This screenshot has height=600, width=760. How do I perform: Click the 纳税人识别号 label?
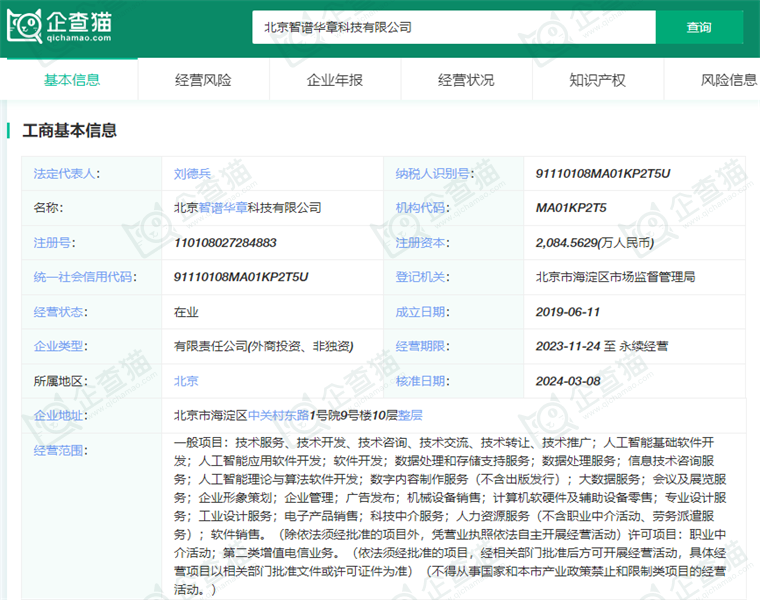[435, 174]
